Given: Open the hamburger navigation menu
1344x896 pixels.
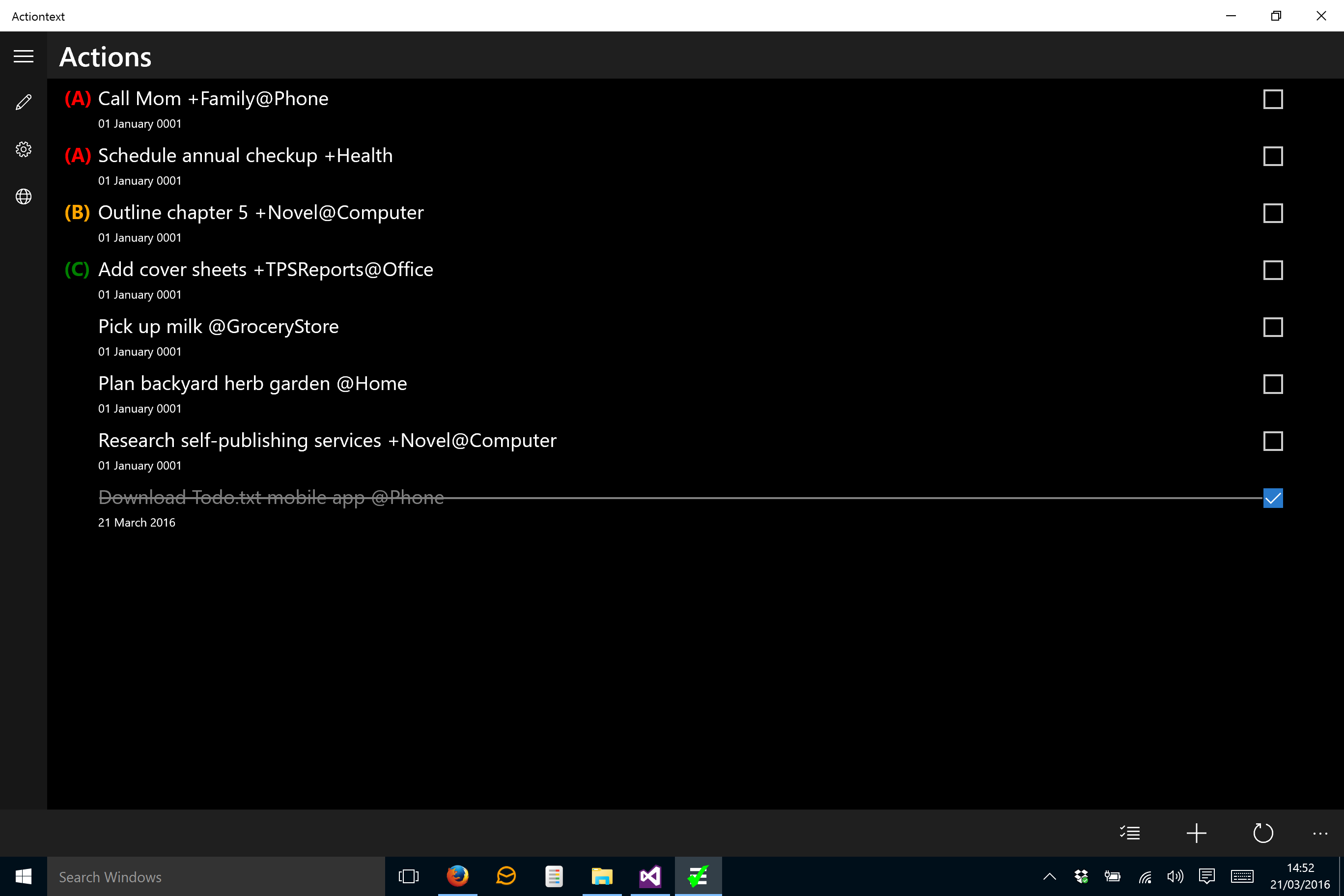Looking at the screenshot, I should (24, 56).
